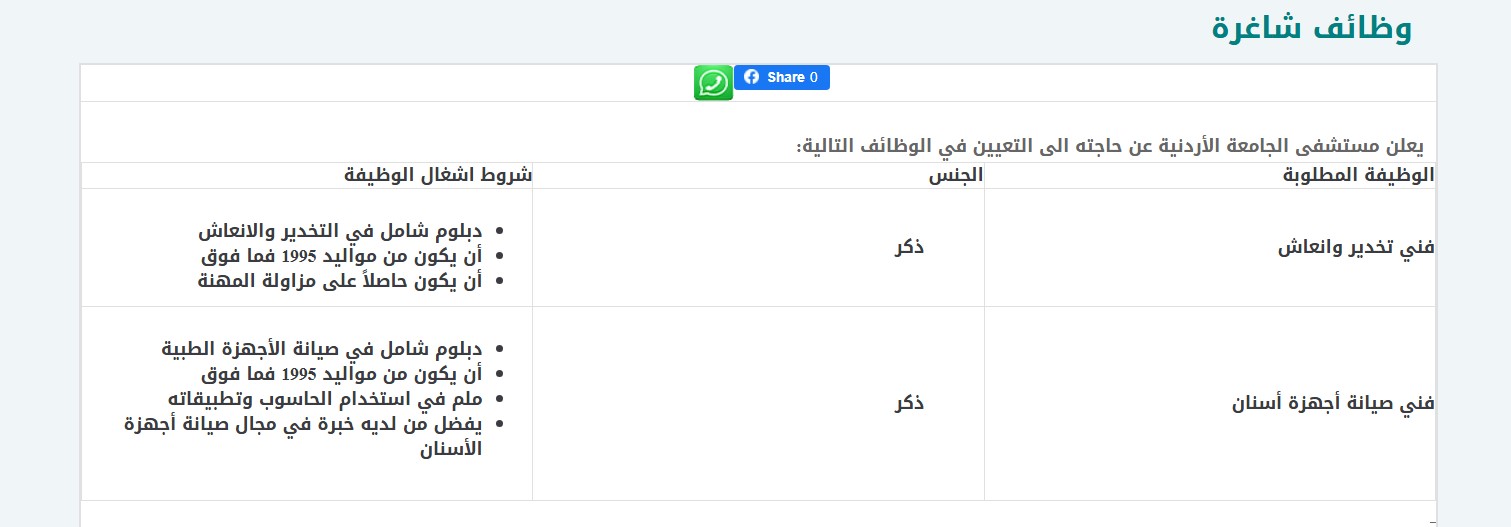Click the شروط اشغال الوظيفة column header
The height and width of the screenshot is (527, 1511).
pyautogui.click(x=438, y=175)
